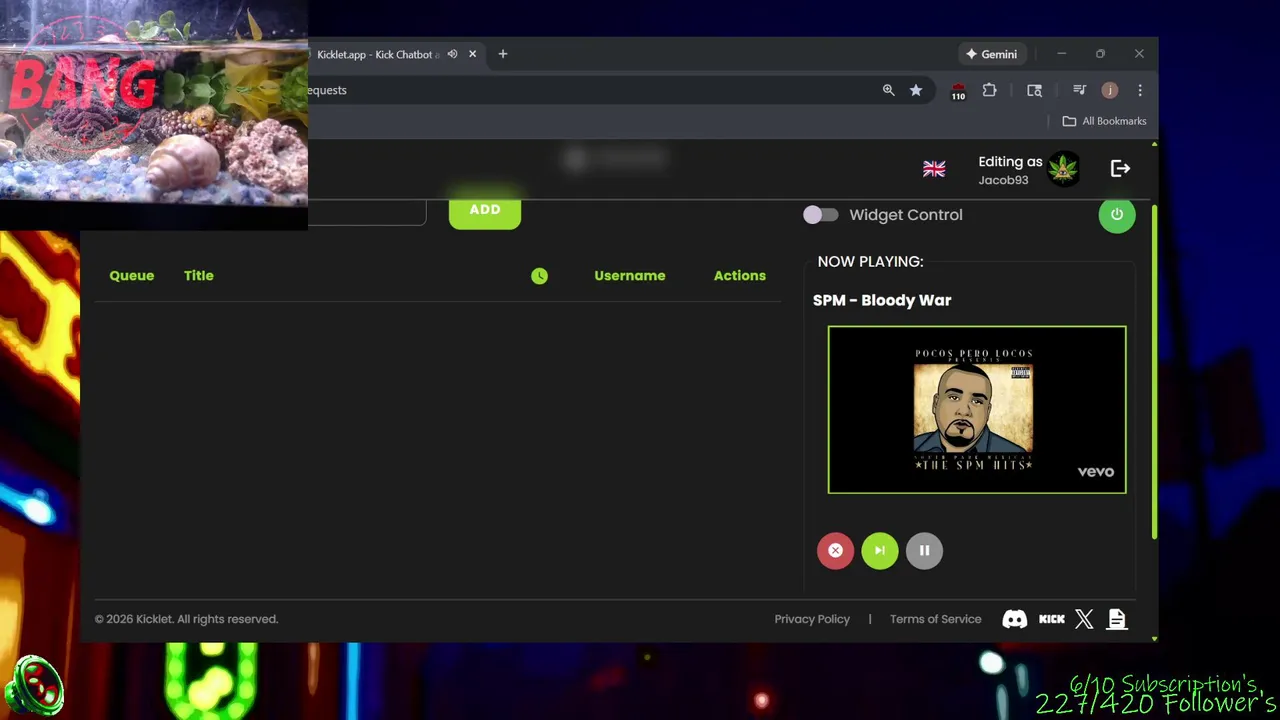Image resolution: width=1280 pixels, height=720 pixels.
Task: Click the clock icon column header
Action: [539, 276]
